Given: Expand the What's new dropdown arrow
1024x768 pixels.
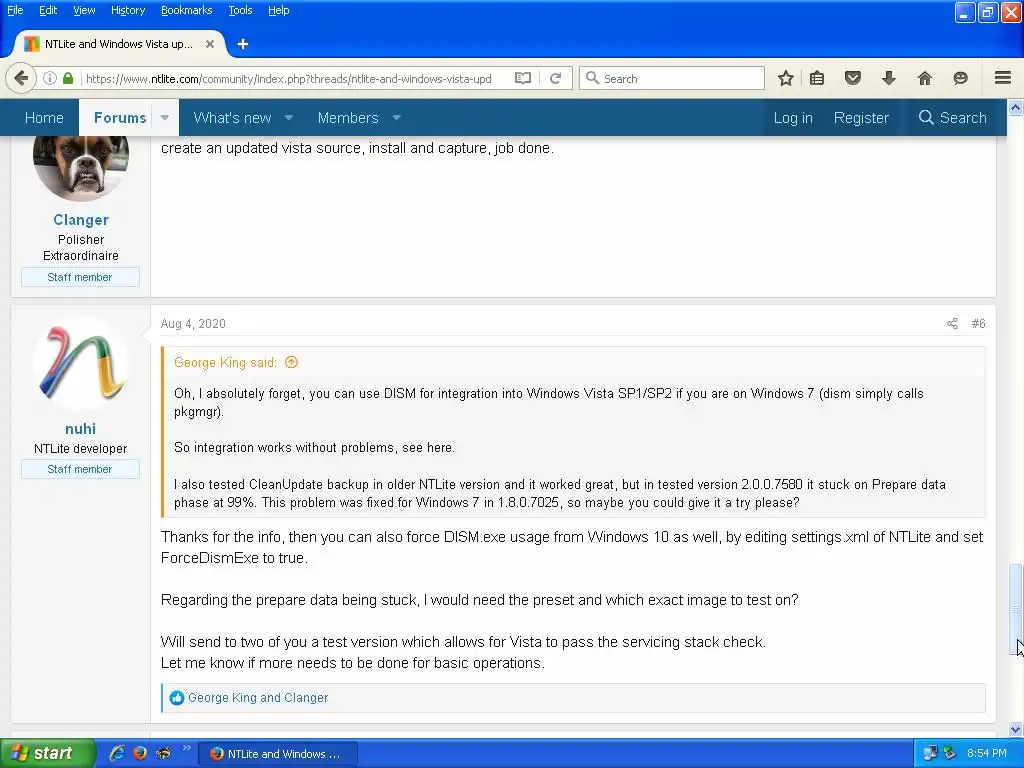Looking at the screenshot, I should point(288,118).
